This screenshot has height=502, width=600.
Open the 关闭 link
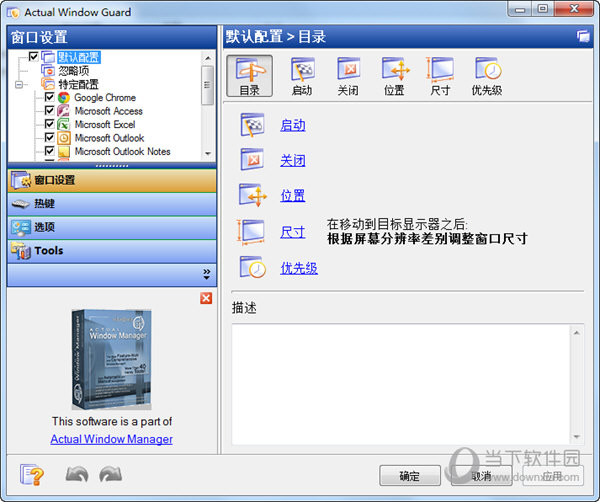293,160
